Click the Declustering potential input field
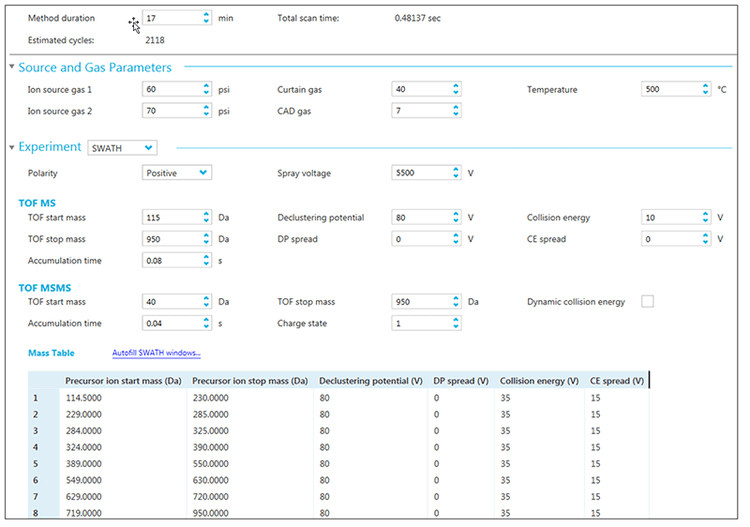Viewport: 750px width, 527px height. click(420, 217)
